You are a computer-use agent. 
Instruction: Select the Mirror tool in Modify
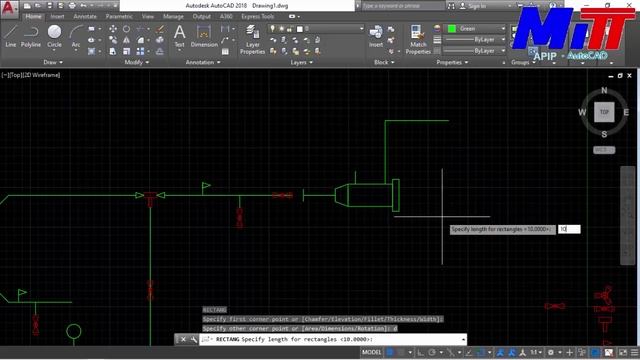click(127, 40)
